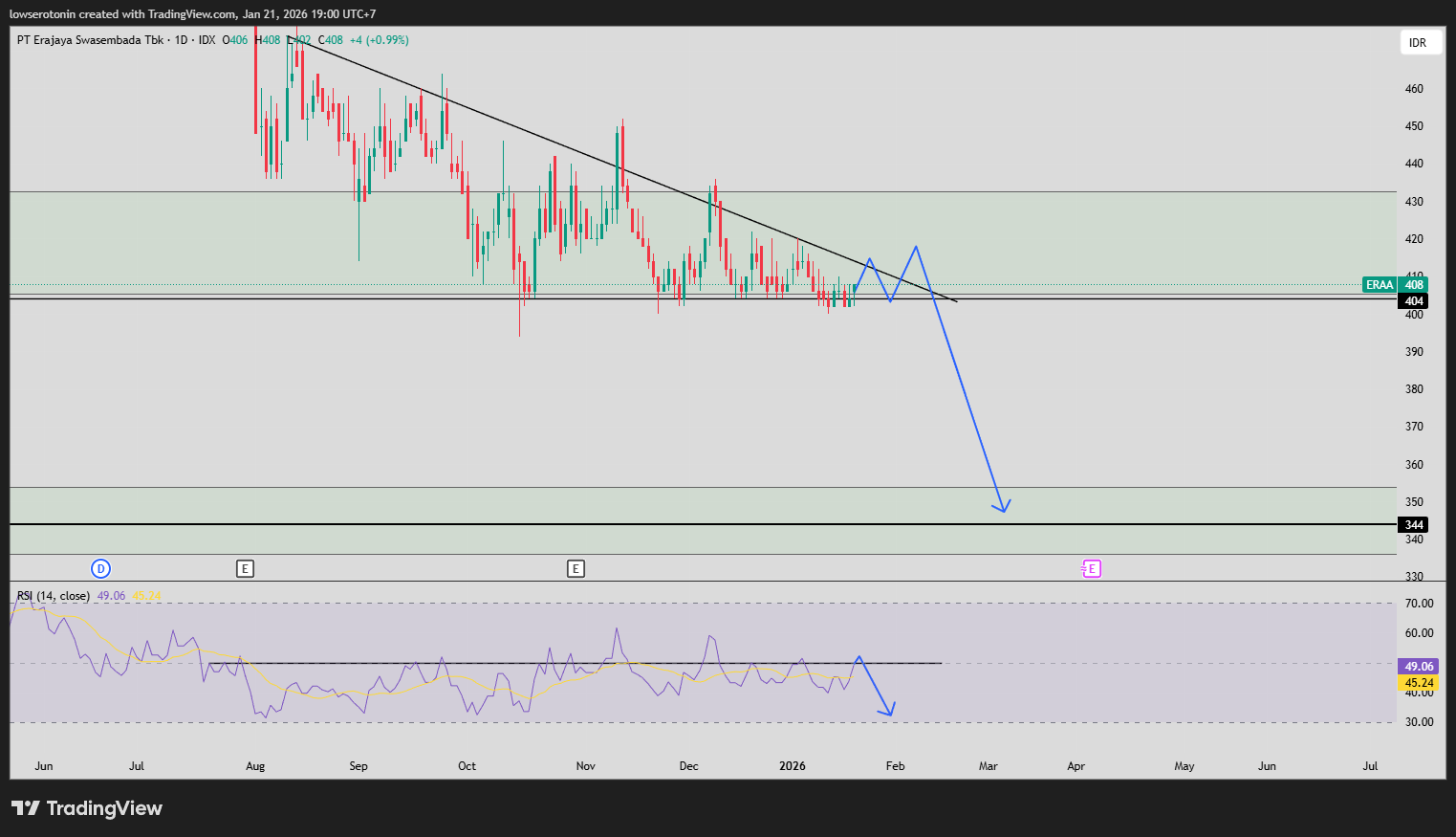Click the purple 49.06 RSI value tag
Viewport: 1456px width, 837px height.
pos(1419,667)
